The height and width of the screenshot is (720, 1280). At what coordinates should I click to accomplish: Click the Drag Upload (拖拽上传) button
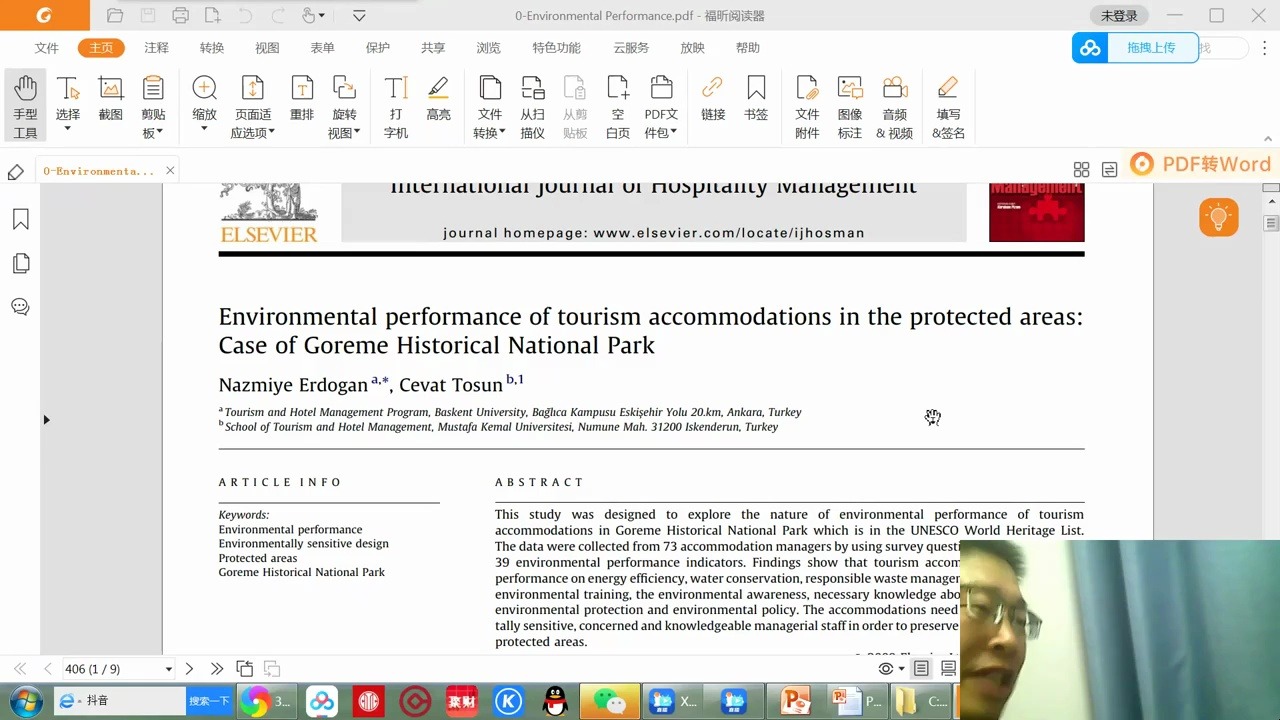coord(1135,48)
